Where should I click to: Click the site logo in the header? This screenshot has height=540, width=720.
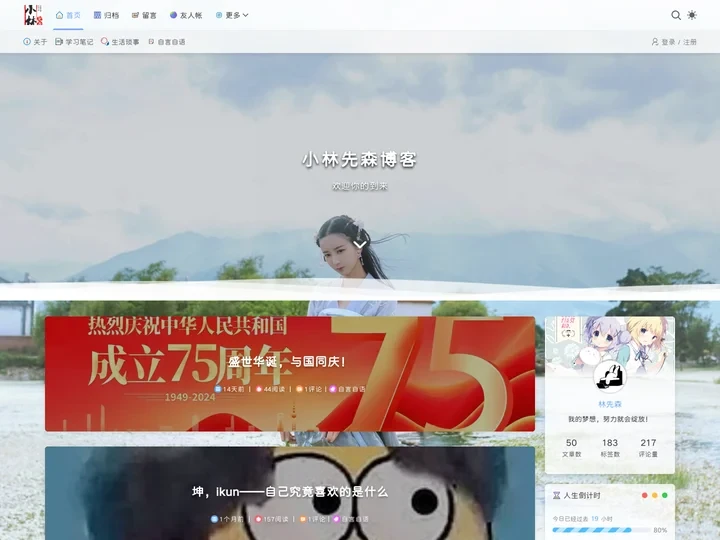pyautogui.click(x=34, y=15)
